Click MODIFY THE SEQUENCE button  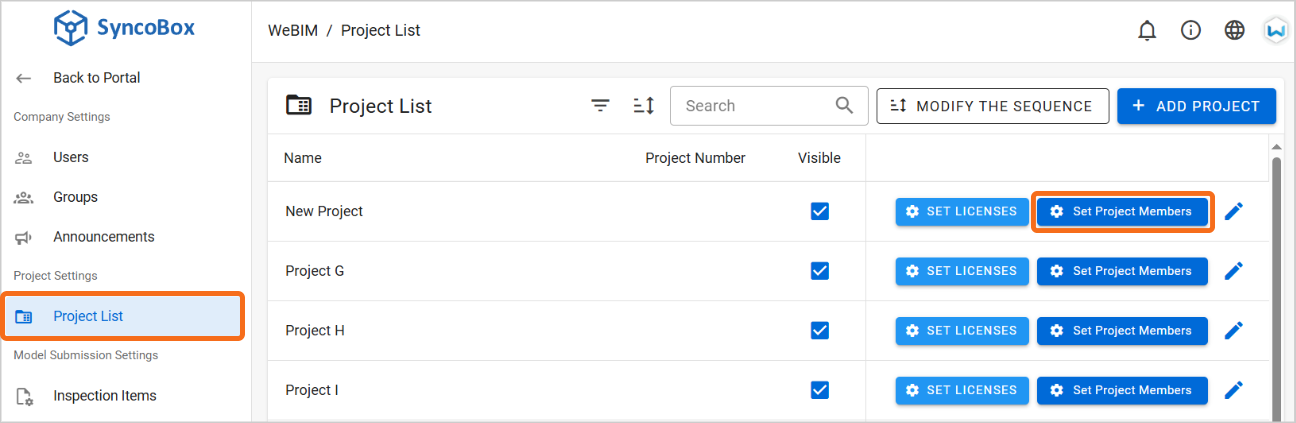click(993, 106)
